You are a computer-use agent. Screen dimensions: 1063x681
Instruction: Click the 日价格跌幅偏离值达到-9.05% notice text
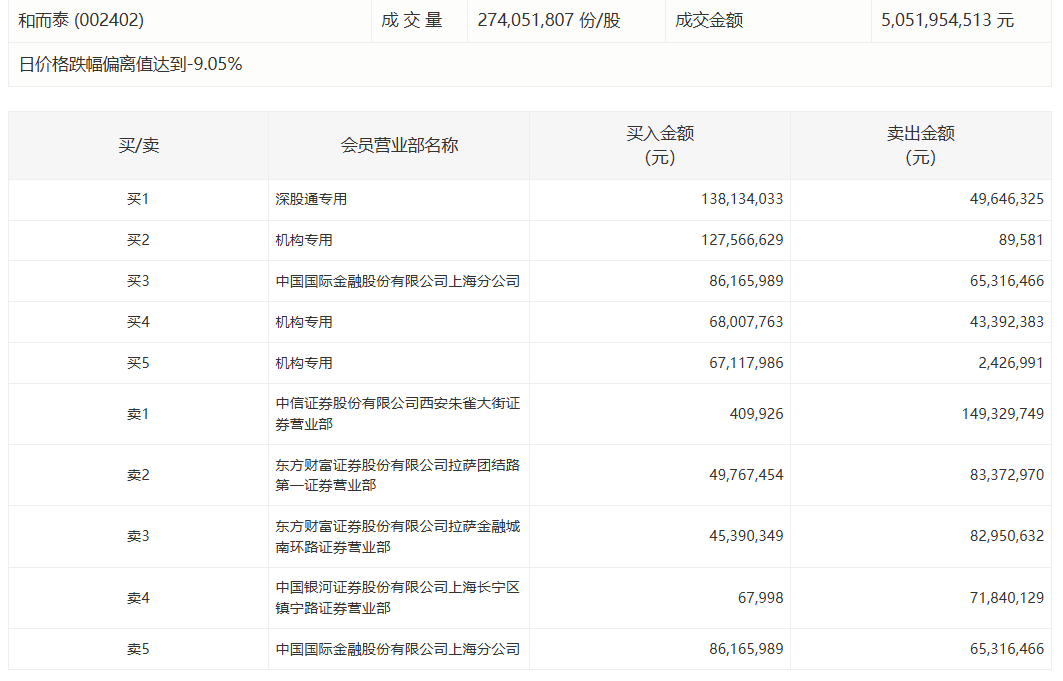[x=130, y=65]
